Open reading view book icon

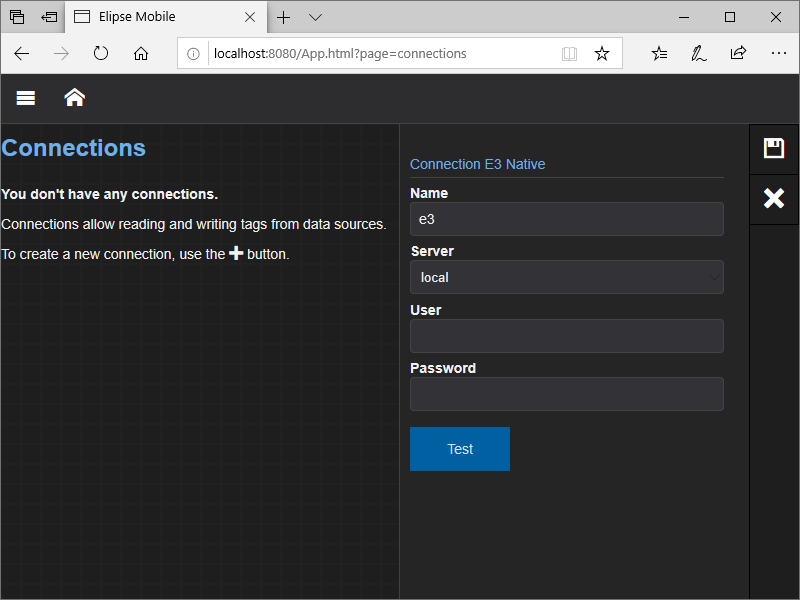[569, 53]
